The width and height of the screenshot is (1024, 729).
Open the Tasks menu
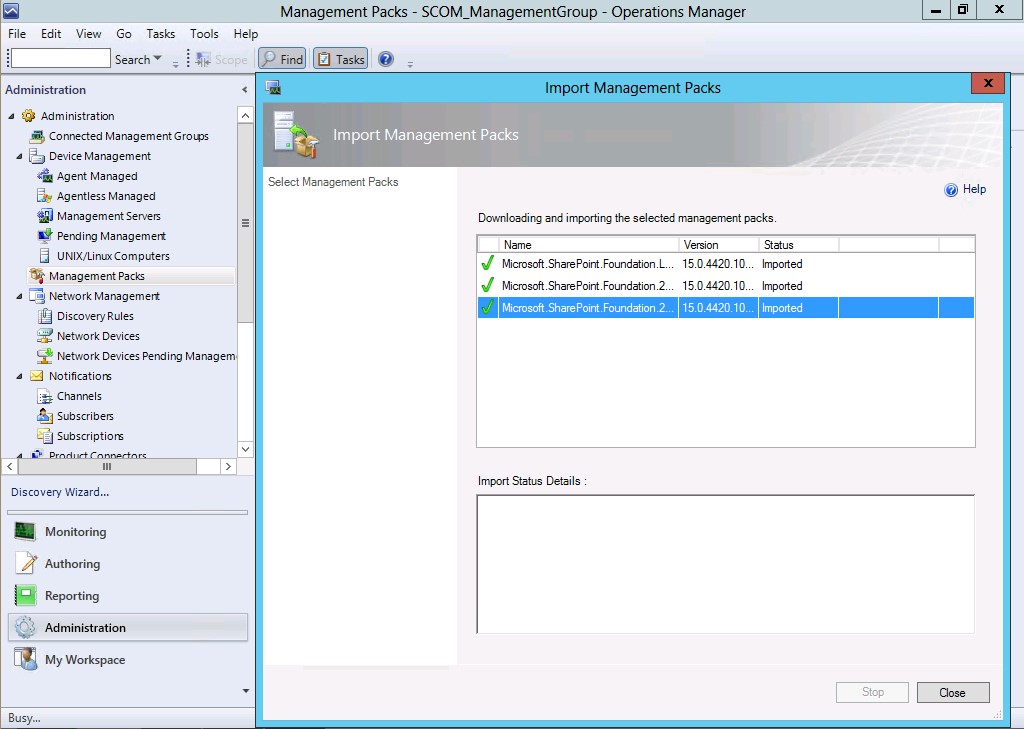click(161, 34)
